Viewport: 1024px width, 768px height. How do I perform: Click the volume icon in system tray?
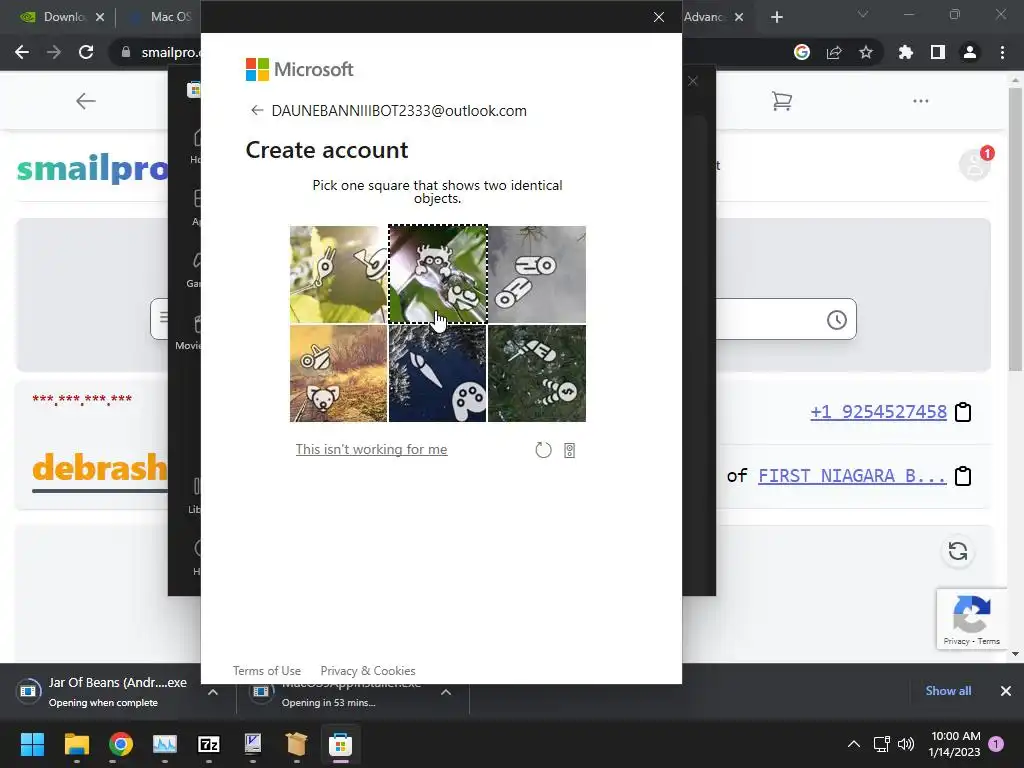[x=906, y=744]
